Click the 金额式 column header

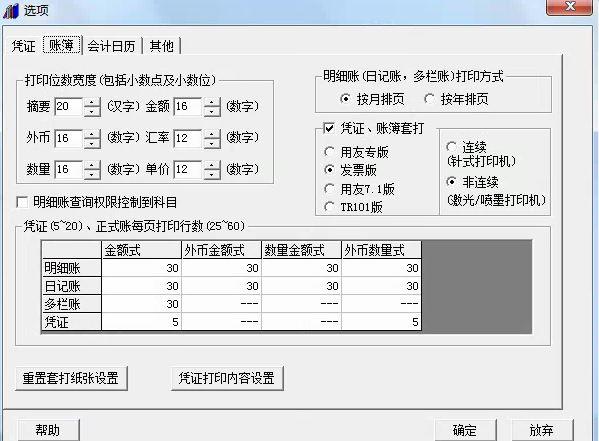tap(141, 250)
